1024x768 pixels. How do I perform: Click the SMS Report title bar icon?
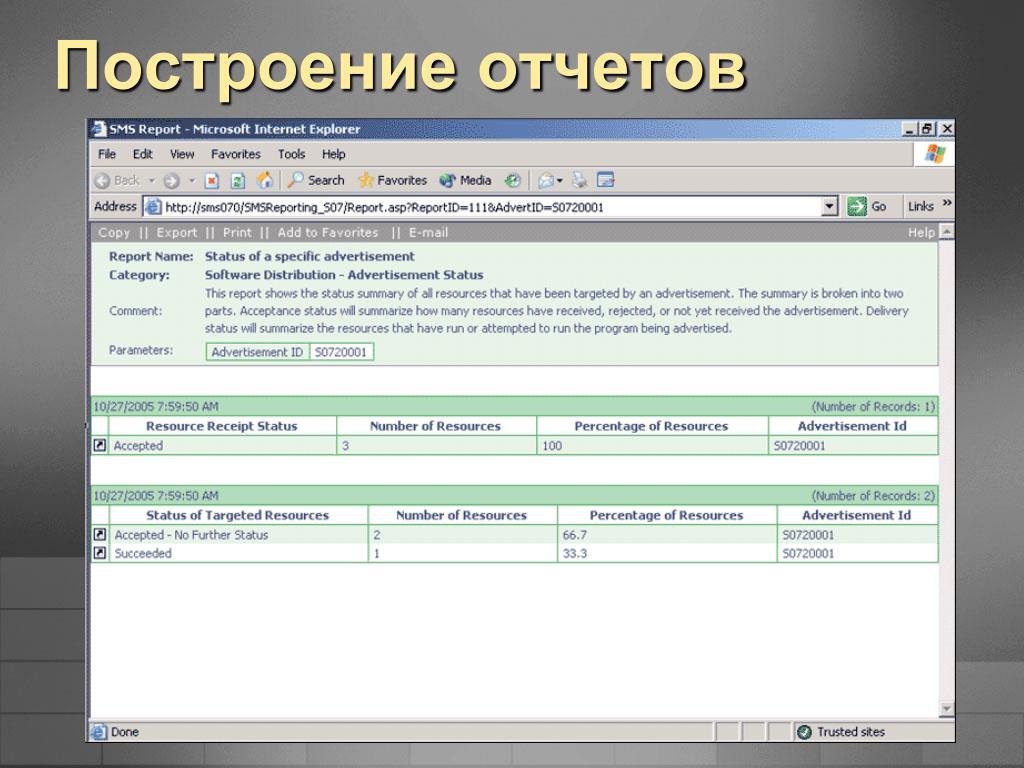coord(99,129)
